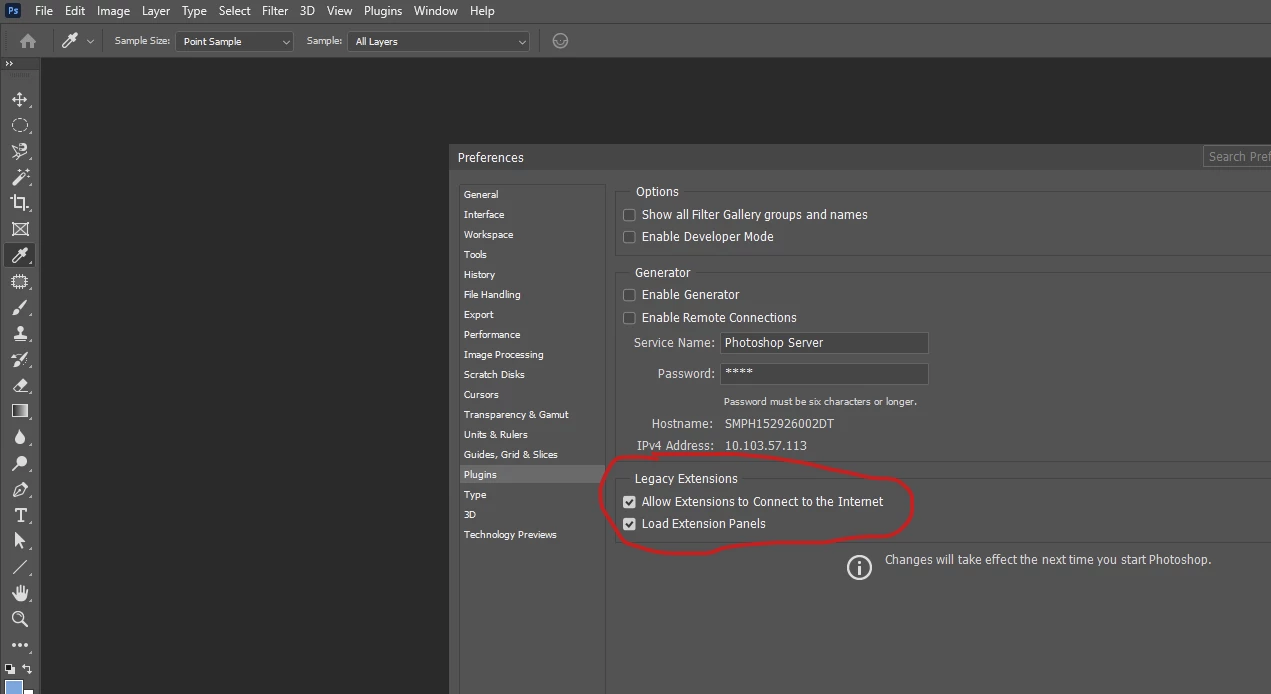1271x694 pixels.
Task: Open the Sample All Layers dropdown
Action: point(438,41)
